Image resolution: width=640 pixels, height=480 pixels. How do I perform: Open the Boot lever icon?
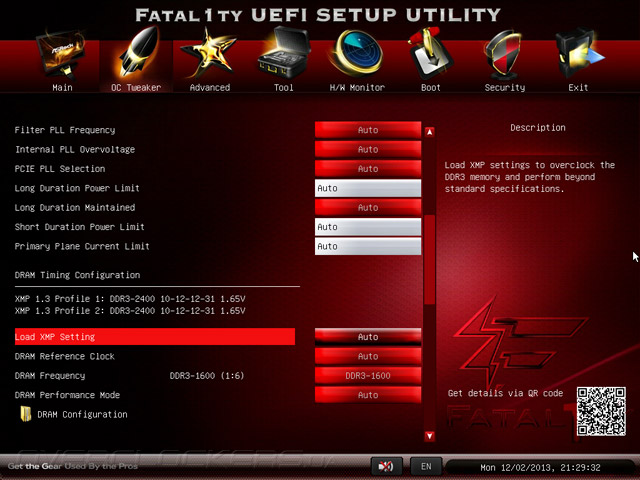coord(429,54)
